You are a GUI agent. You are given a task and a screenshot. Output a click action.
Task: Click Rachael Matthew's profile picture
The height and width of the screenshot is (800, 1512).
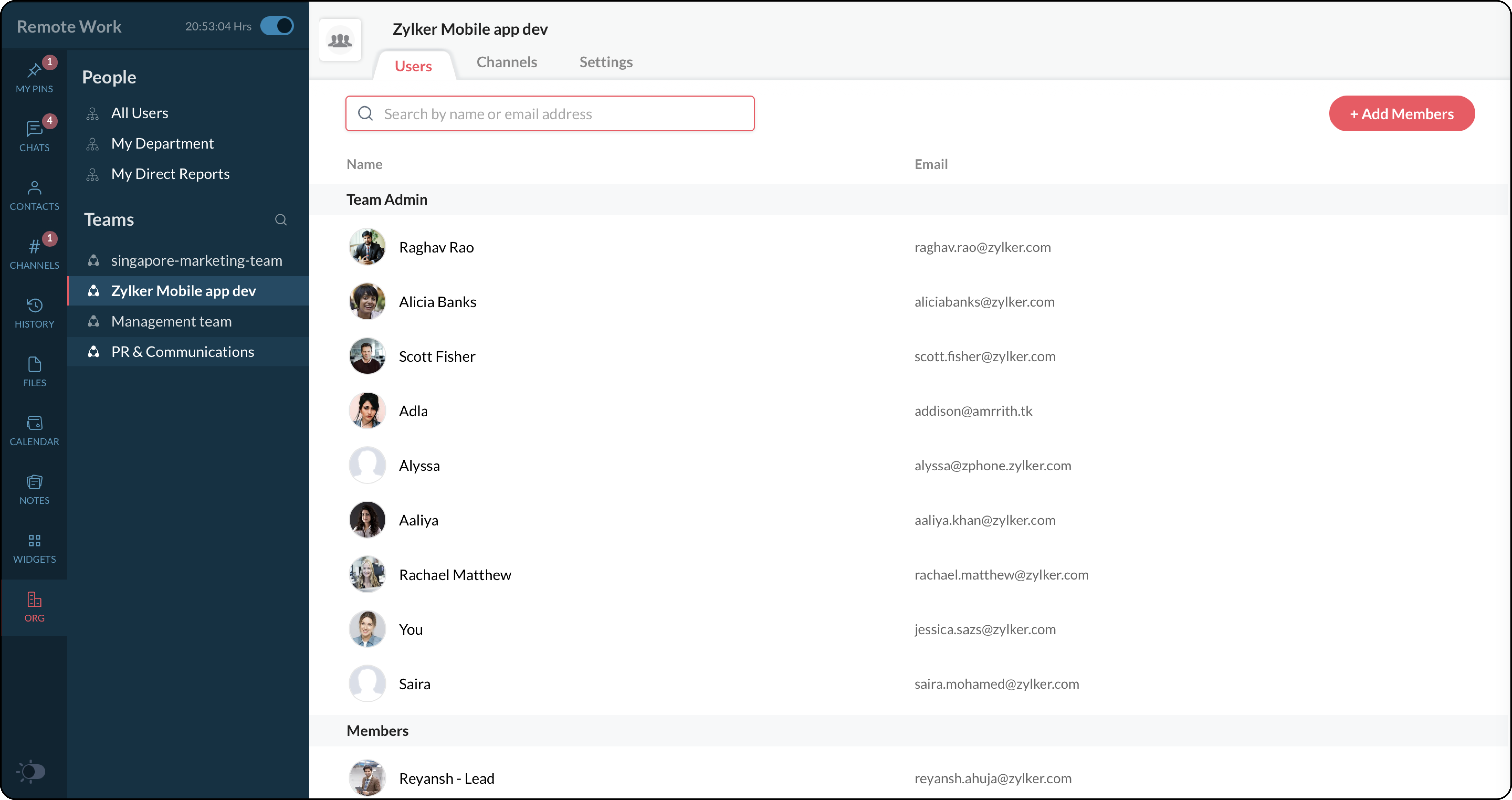click(367, 574)
